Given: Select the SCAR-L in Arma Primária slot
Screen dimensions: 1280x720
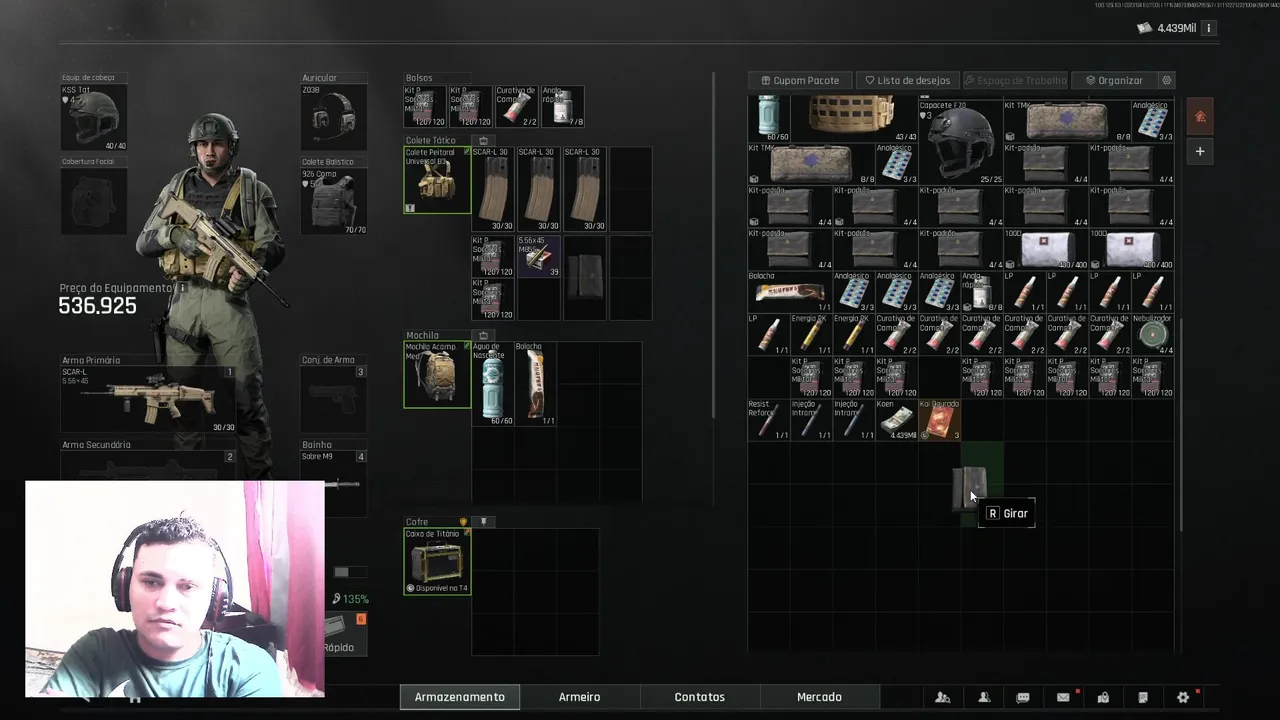Looking at the screenshot, I should (x=148, y=399).
